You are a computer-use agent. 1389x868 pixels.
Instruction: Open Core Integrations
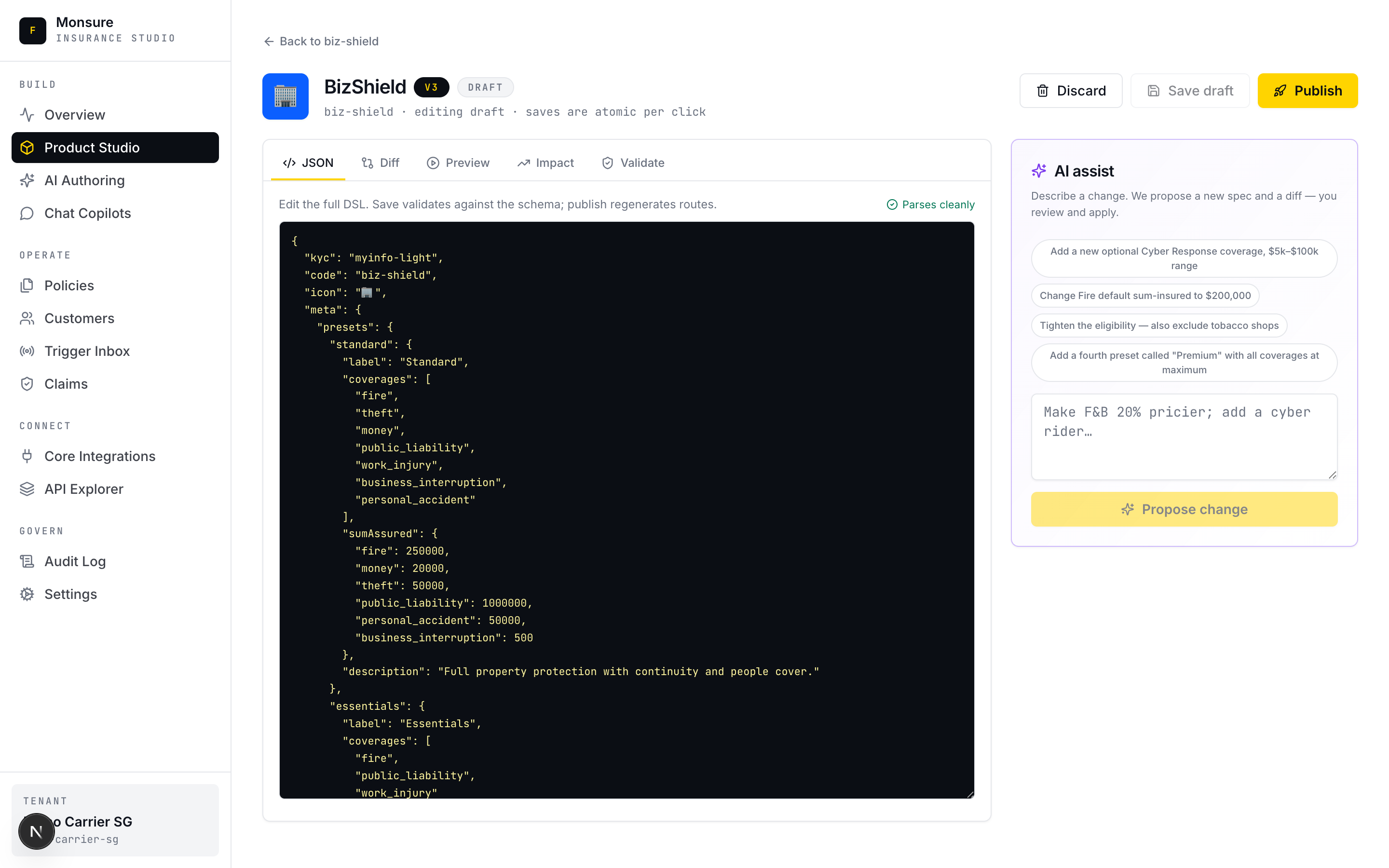point(100,456)
